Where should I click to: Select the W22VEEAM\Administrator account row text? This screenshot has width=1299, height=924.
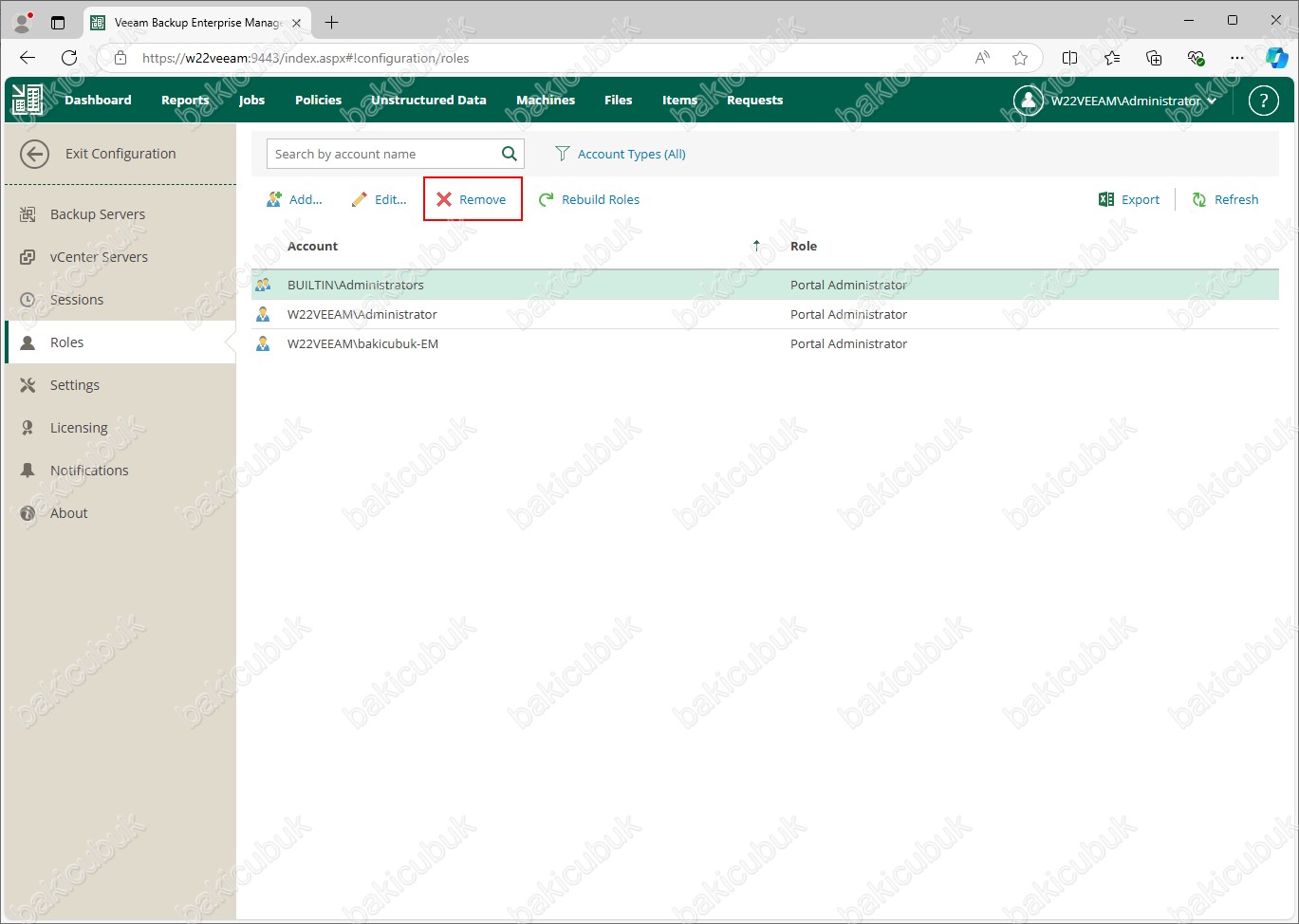pyautogui.click(x=362, y=314)
